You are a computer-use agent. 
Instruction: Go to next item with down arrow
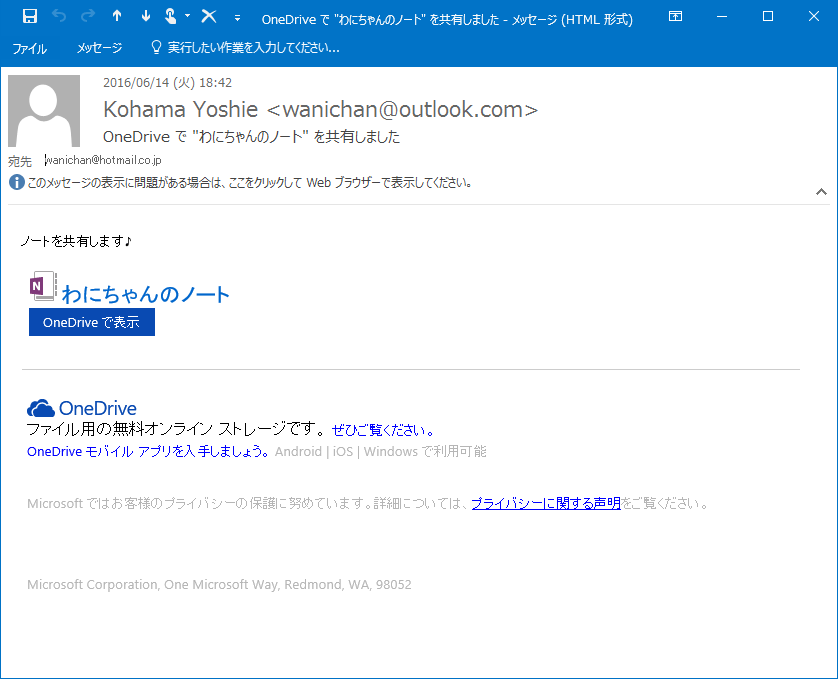tap(145, 17)
